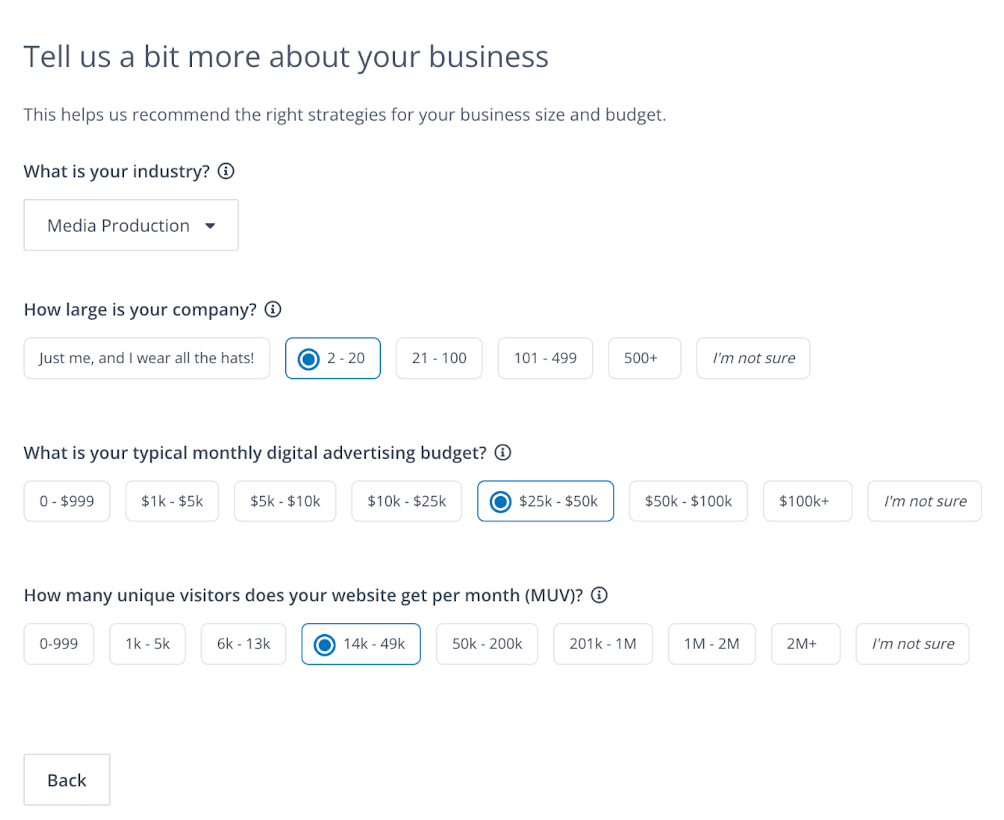
Task: Choose the 21 - 100 company size
Action: coord(439,358)
